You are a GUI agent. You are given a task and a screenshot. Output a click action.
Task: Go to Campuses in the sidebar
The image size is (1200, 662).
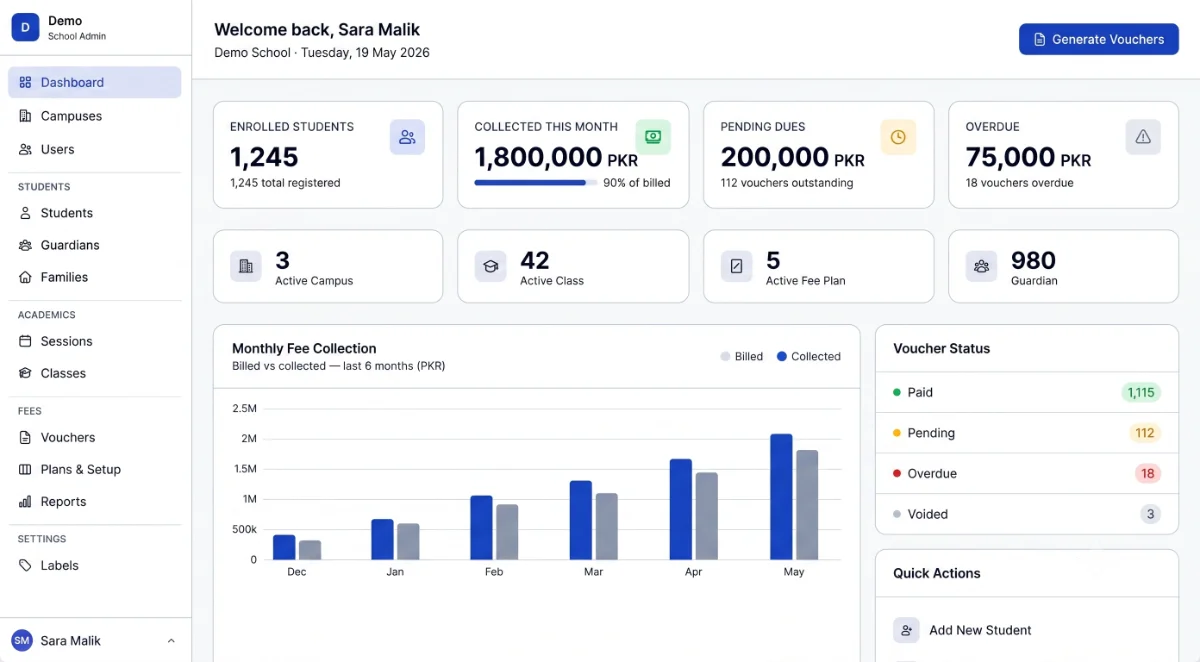(x=95, y=116)
